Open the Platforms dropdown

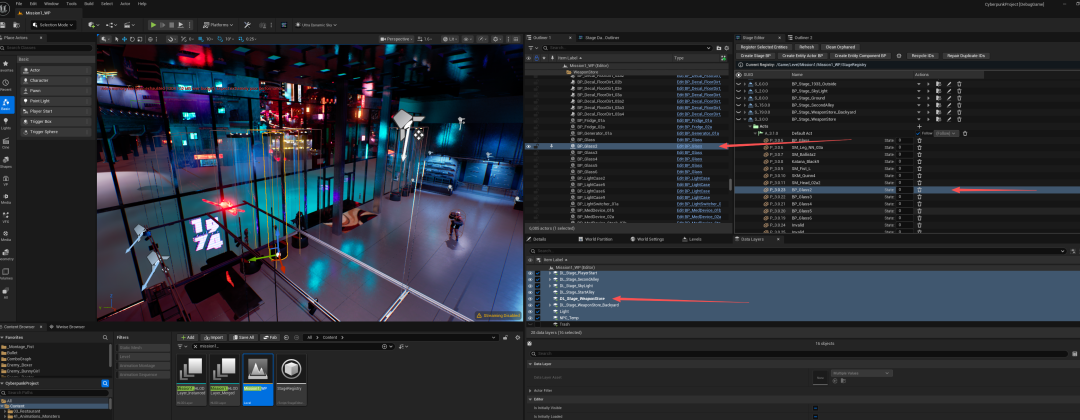click(x=218, y=25)
